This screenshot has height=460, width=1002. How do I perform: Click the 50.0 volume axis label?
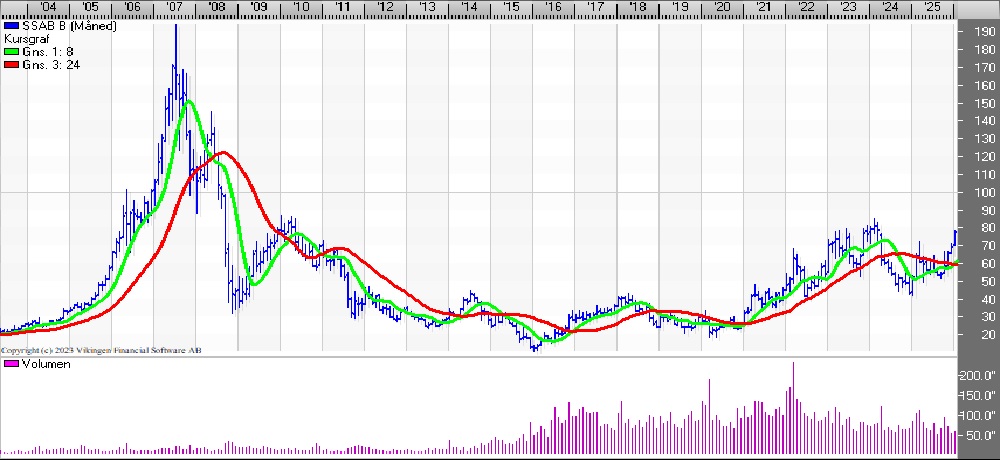tap(978, 435)
